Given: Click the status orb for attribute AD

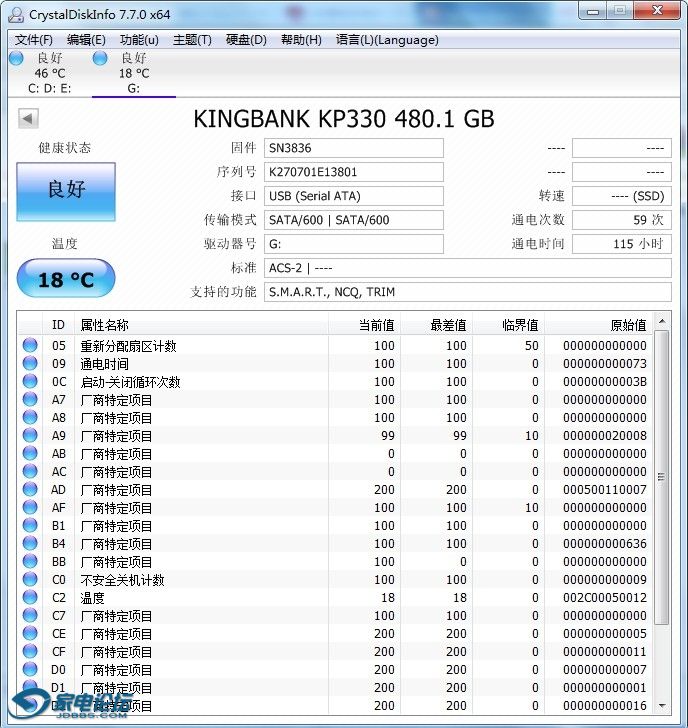Looking at the screenshot, I should coord(30,489).
